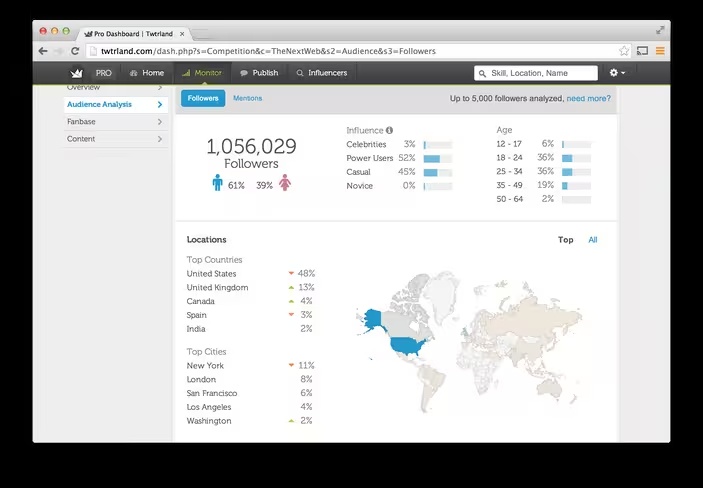Click the 50 - 64 age label
The image size is (703, 488).
pos(509,199)
